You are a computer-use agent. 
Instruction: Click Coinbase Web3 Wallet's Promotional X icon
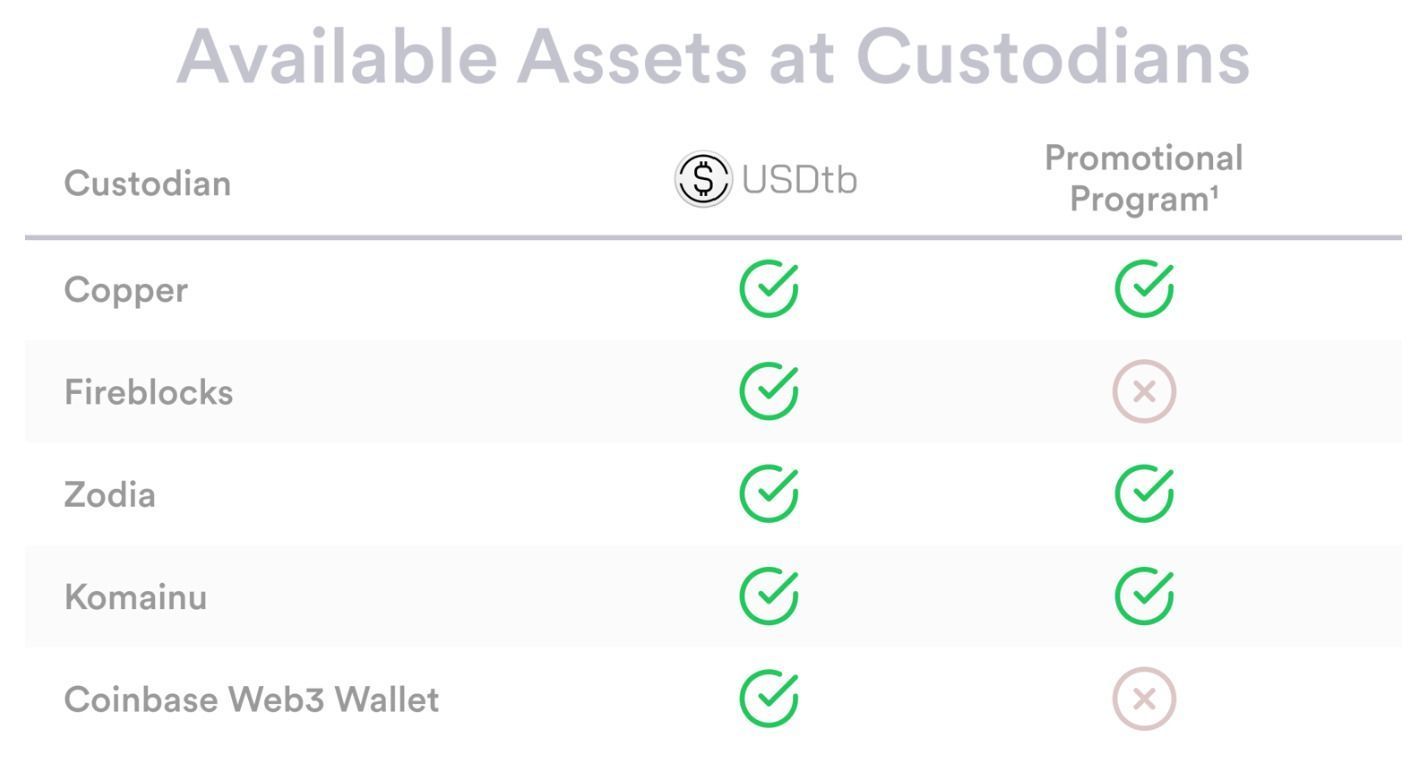coord(1145,699)
